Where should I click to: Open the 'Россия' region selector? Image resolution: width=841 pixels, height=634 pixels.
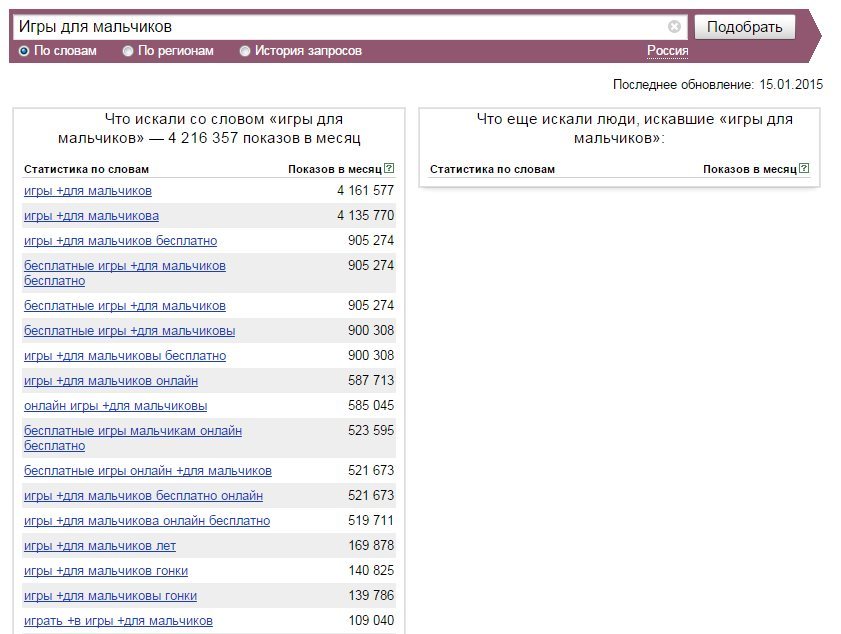pos(667,51)
